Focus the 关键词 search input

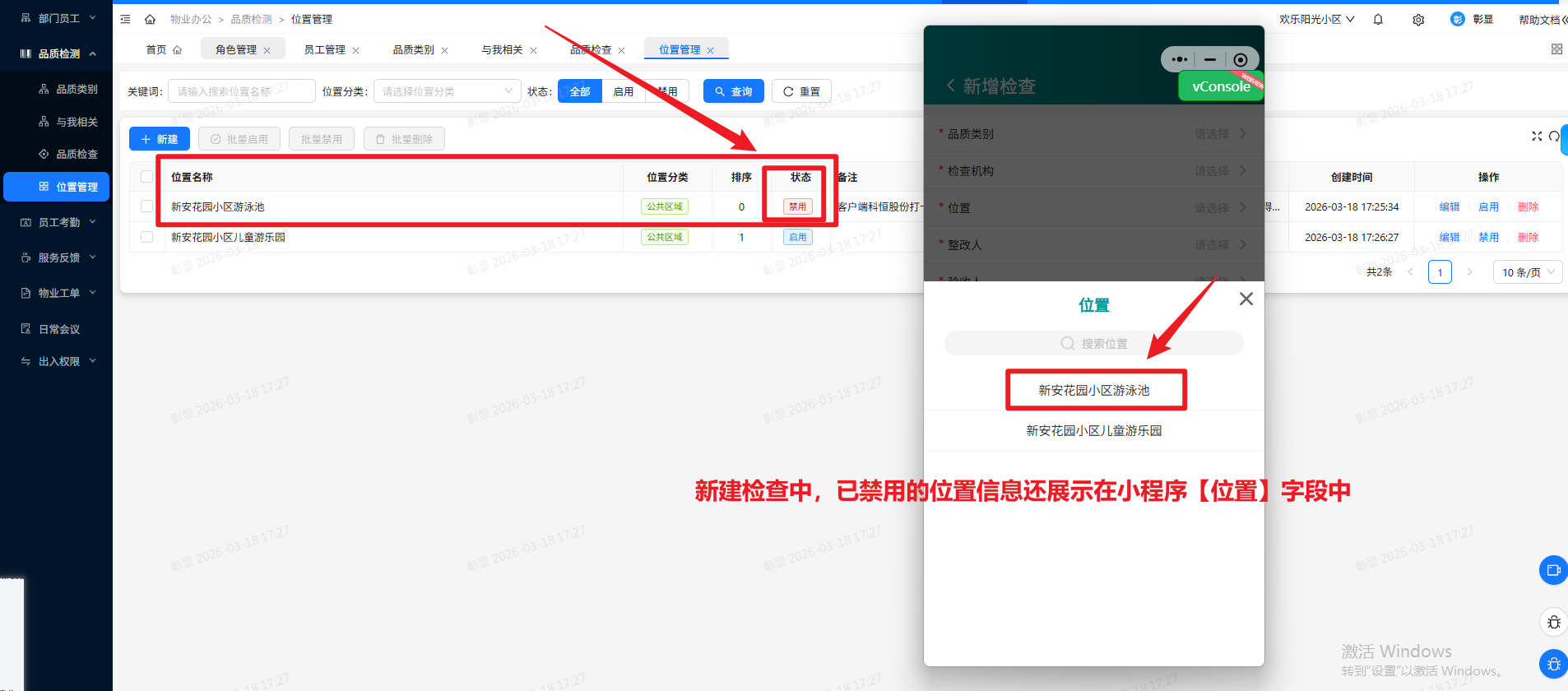point(242,91)
